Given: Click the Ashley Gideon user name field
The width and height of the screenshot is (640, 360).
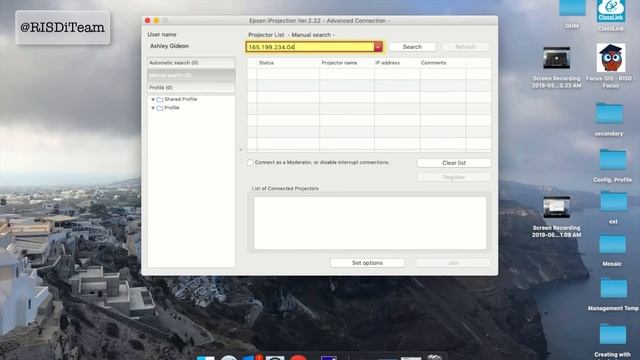Looking at the screenshot, I should tap(169, 46).
